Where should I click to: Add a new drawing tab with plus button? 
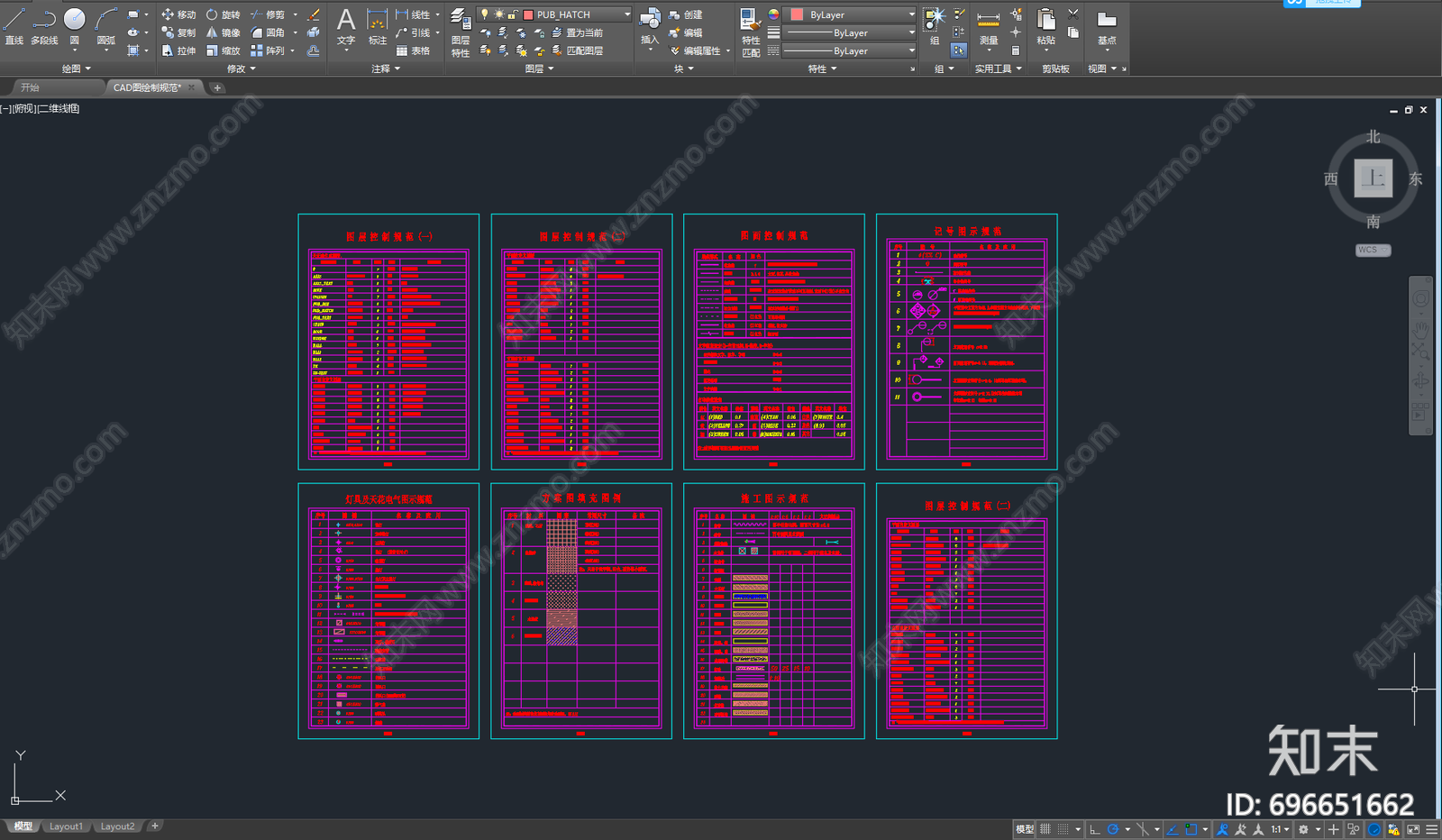point(217,87)
